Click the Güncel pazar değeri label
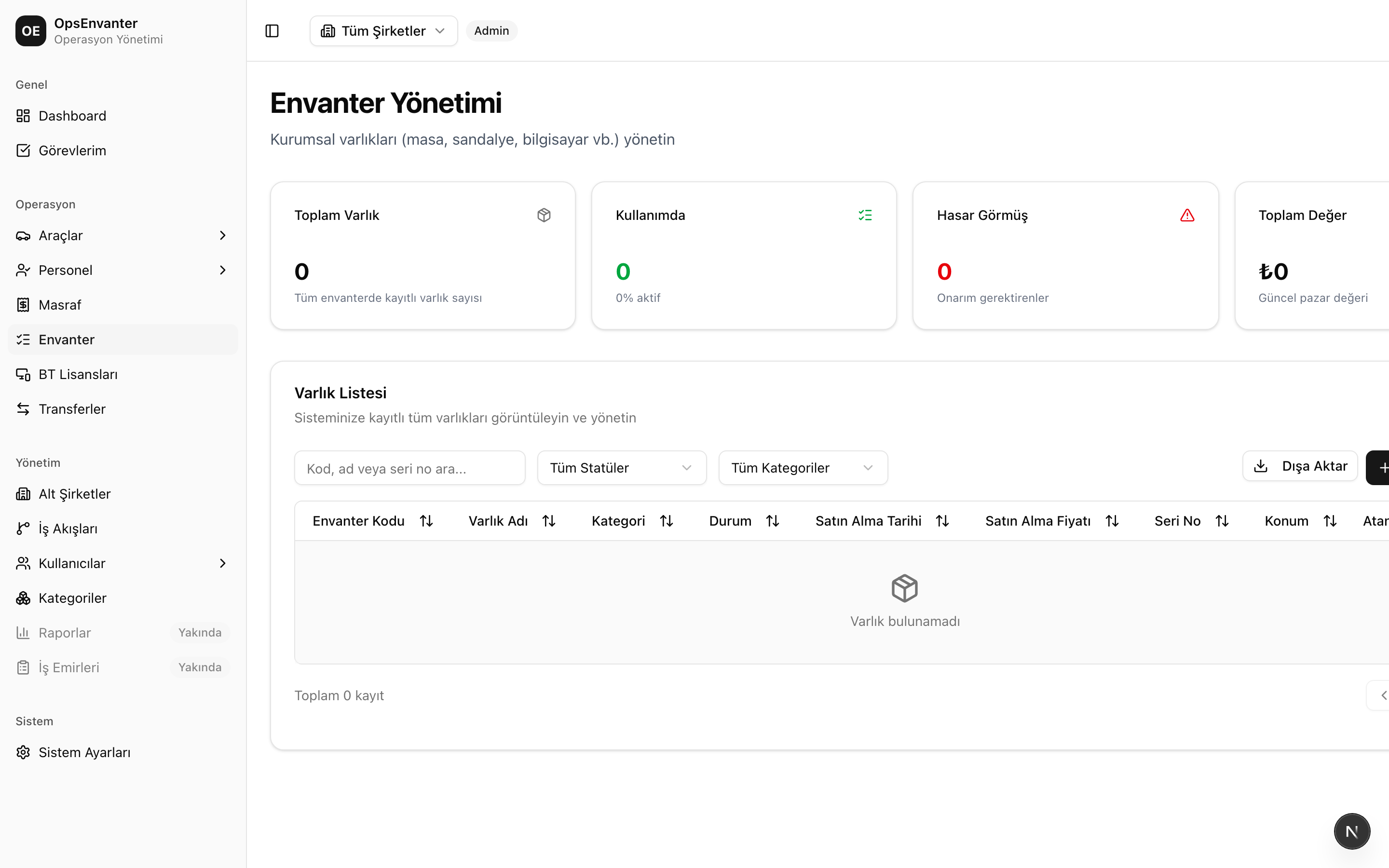This screenshot has height=868, width=1389. pyautogui.click(x=1313, y=298)
